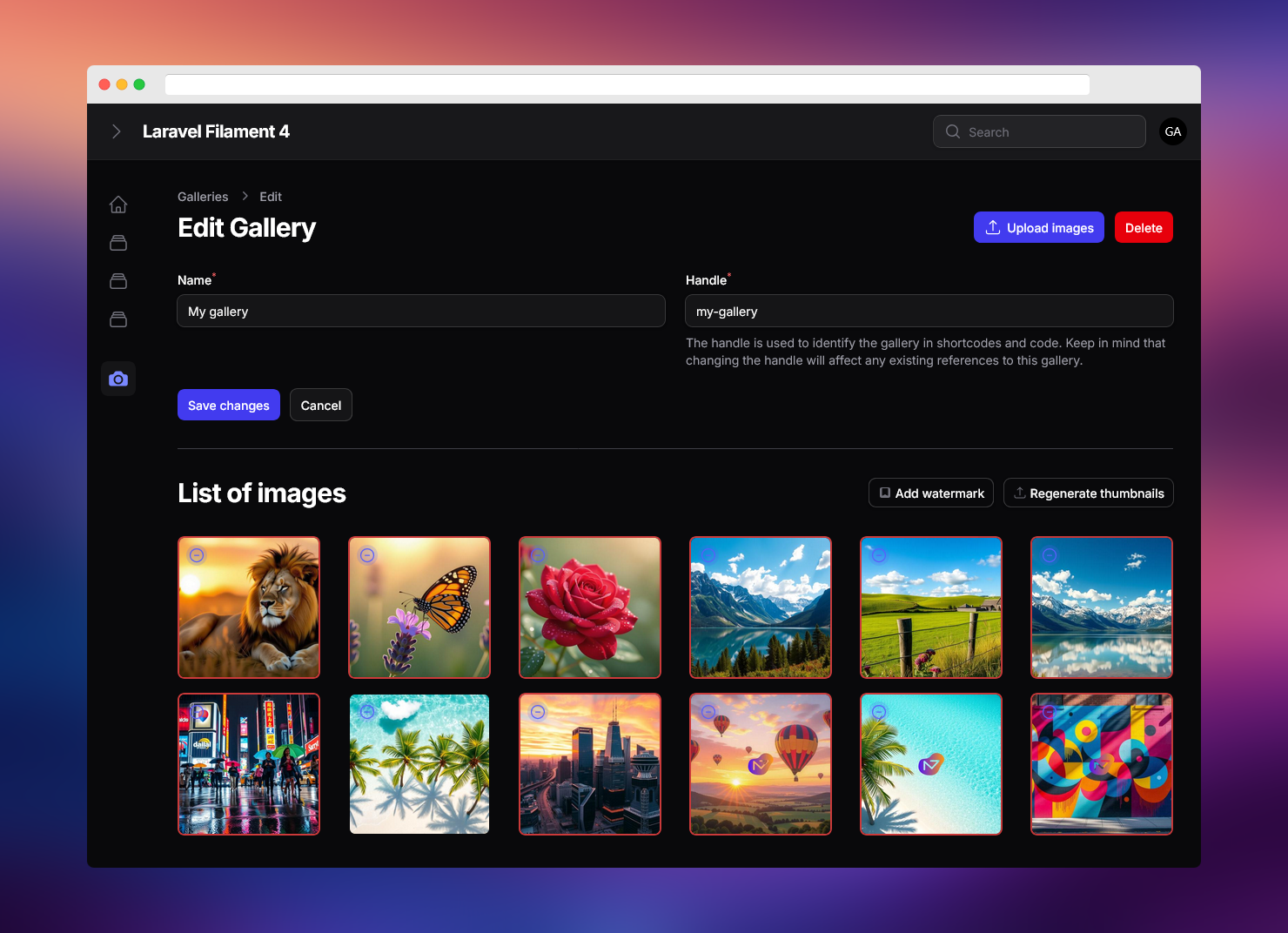Viewport: 1288px width, 933px height.
Task: Deselect the lion image via its minus toggle
Action: [197, 554]
